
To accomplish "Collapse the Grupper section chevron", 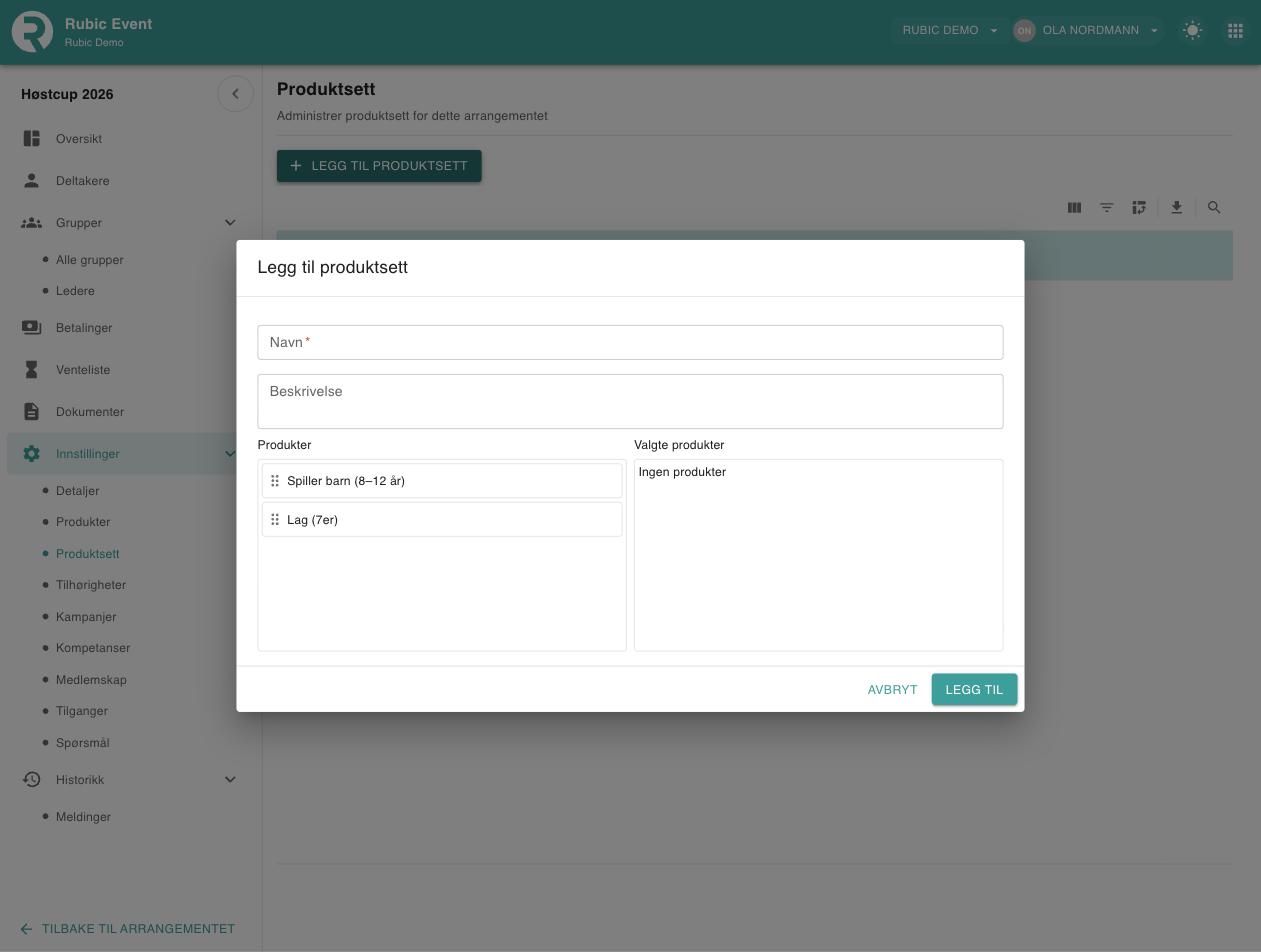I will point(230,223).
